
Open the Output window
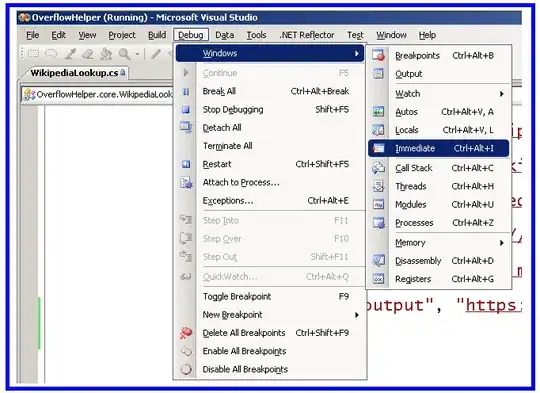coord(438,74)
